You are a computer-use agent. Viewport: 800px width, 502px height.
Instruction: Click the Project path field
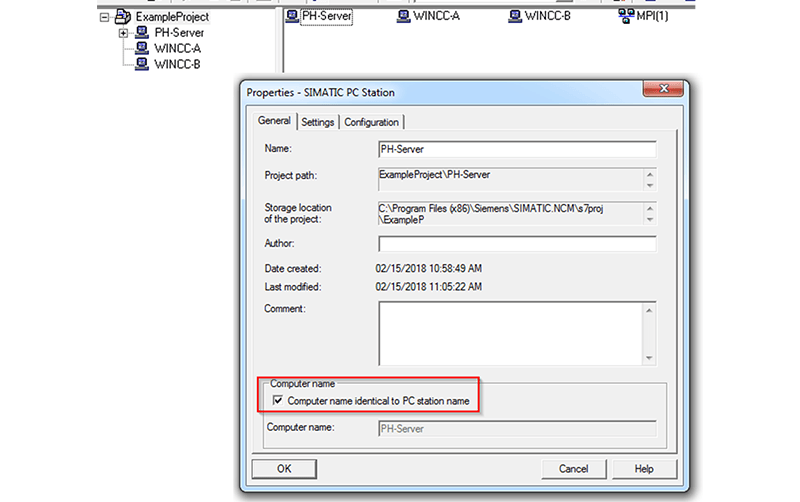510,179
